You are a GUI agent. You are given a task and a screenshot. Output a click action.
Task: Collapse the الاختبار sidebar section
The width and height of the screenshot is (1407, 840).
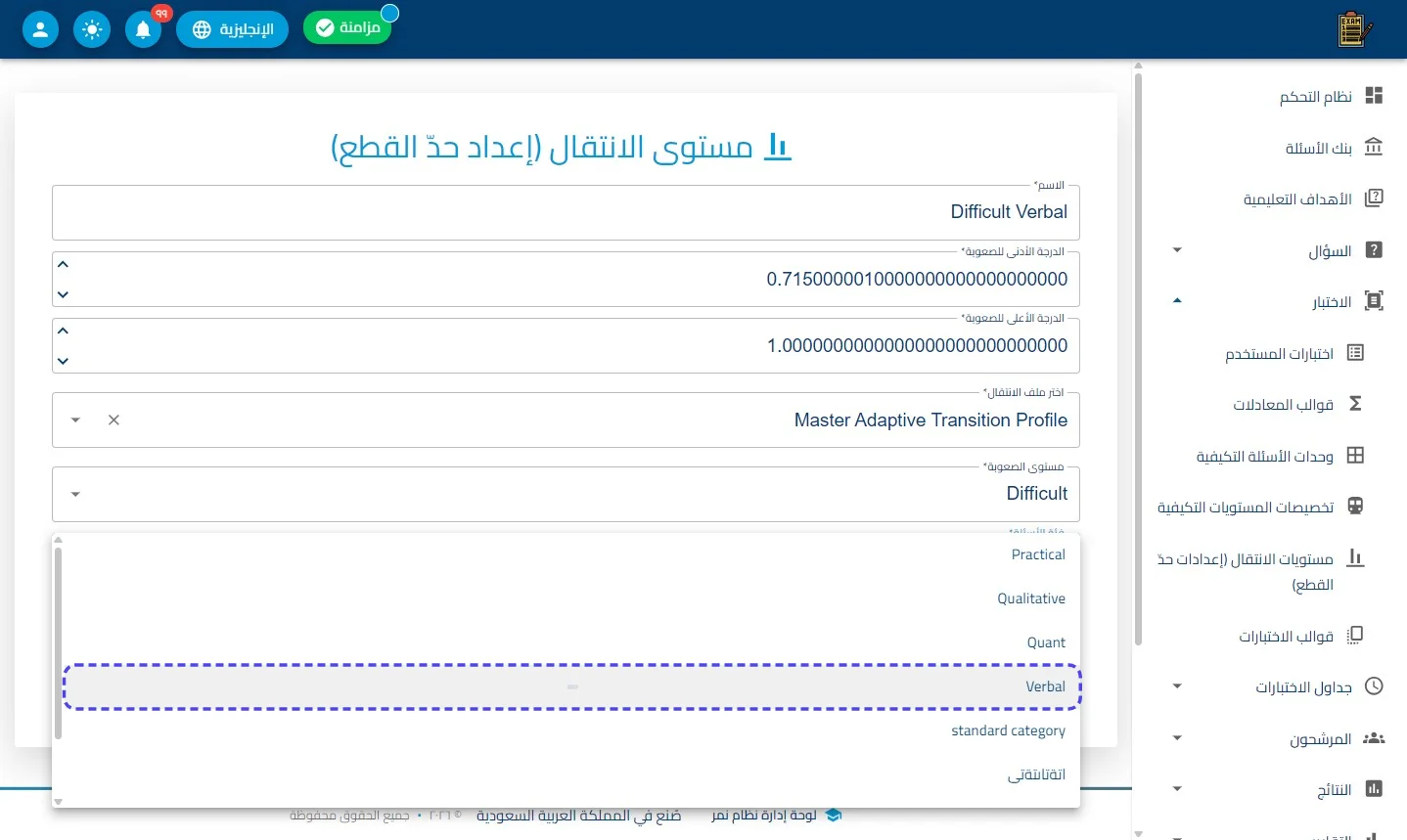(x=1177, y=301)
